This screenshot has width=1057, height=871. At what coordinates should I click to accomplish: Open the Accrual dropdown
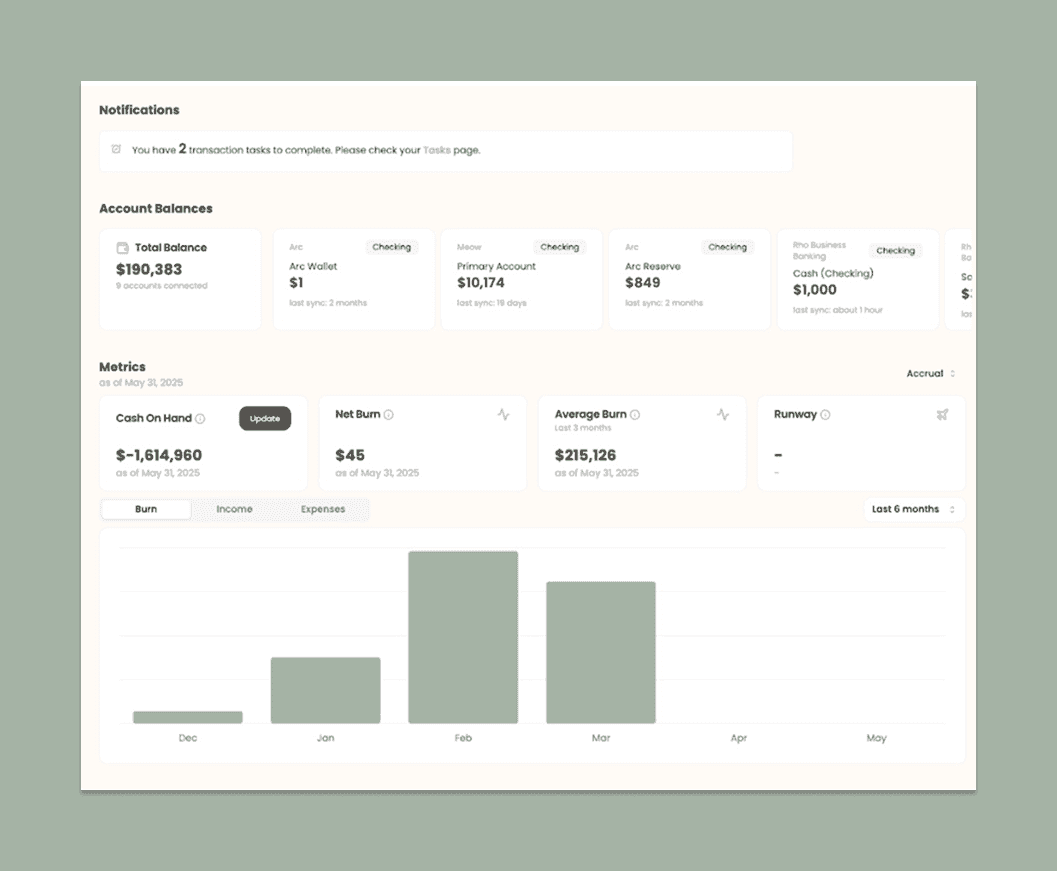point(929,373)
